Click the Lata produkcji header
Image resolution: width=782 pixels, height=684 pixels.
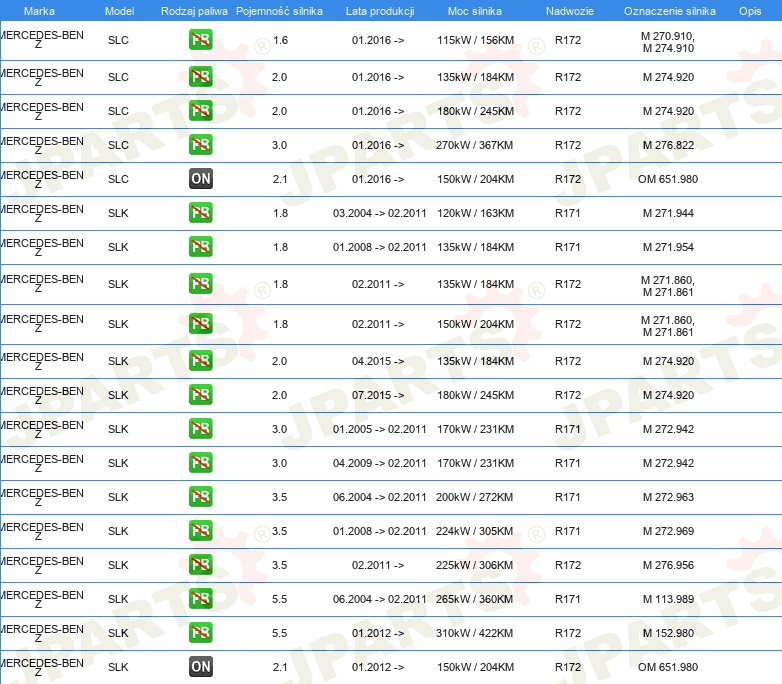[x=378, y=10]
